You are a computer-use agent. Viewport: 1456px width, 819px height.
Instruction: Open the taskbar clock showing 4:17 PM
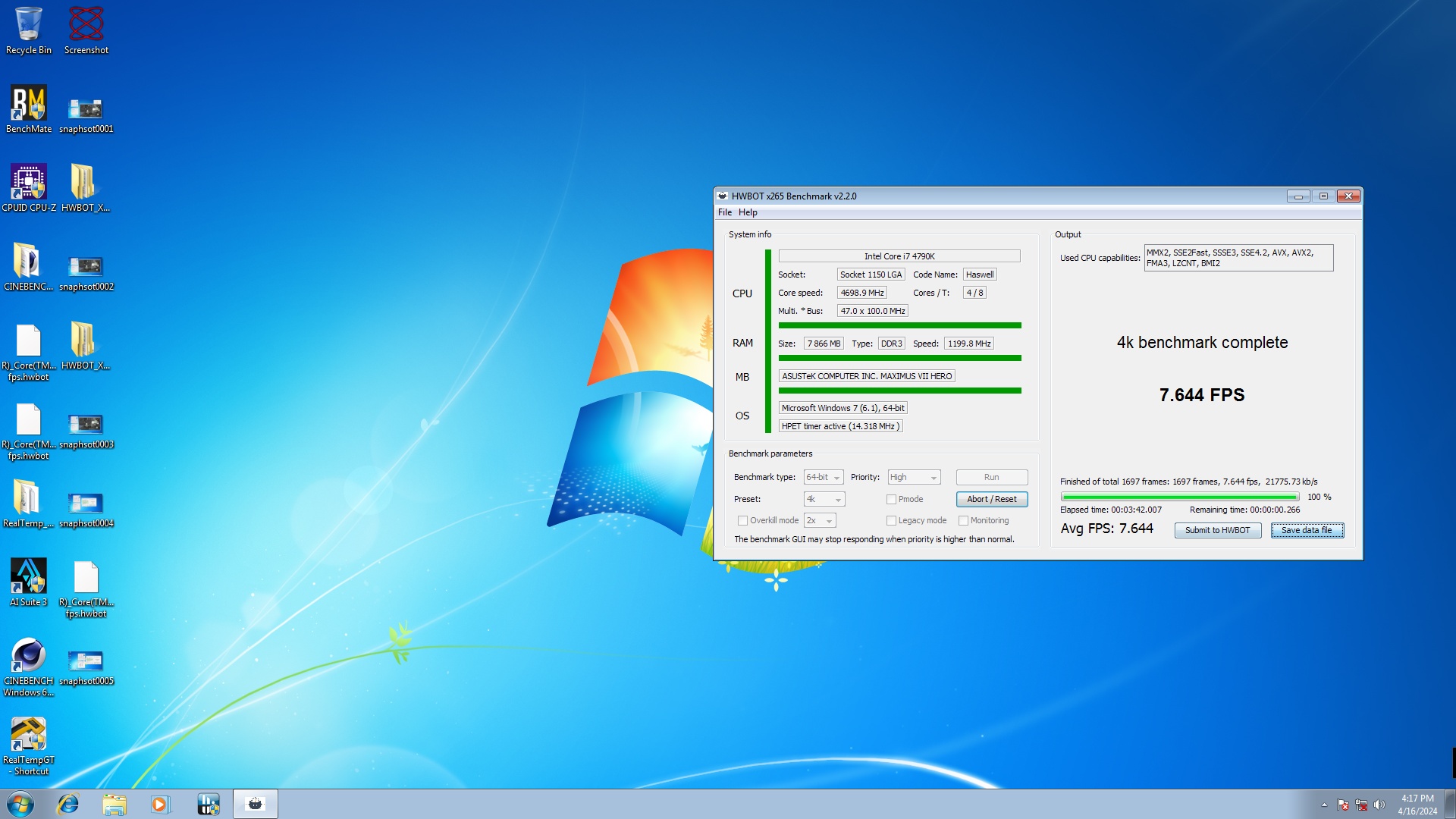(x=1417, y=805)
